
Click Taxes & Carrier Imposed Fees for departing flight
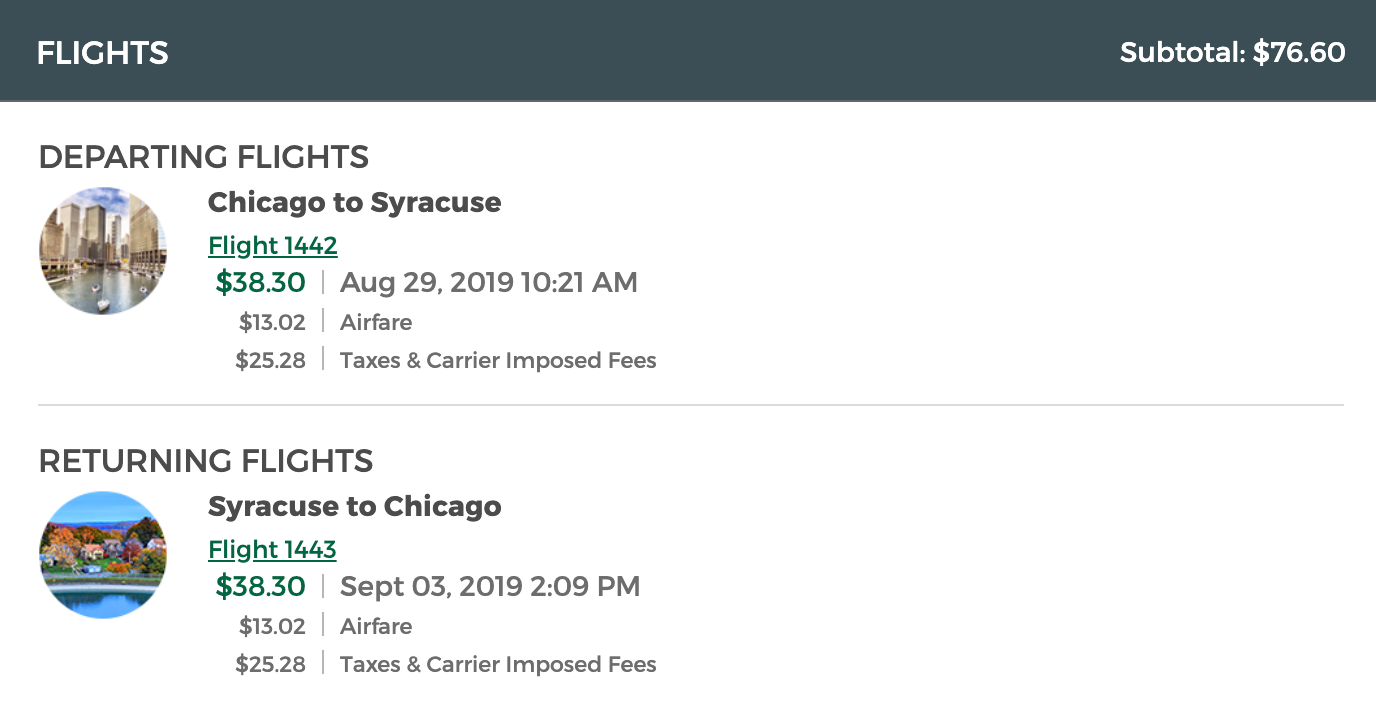point(498,360)
